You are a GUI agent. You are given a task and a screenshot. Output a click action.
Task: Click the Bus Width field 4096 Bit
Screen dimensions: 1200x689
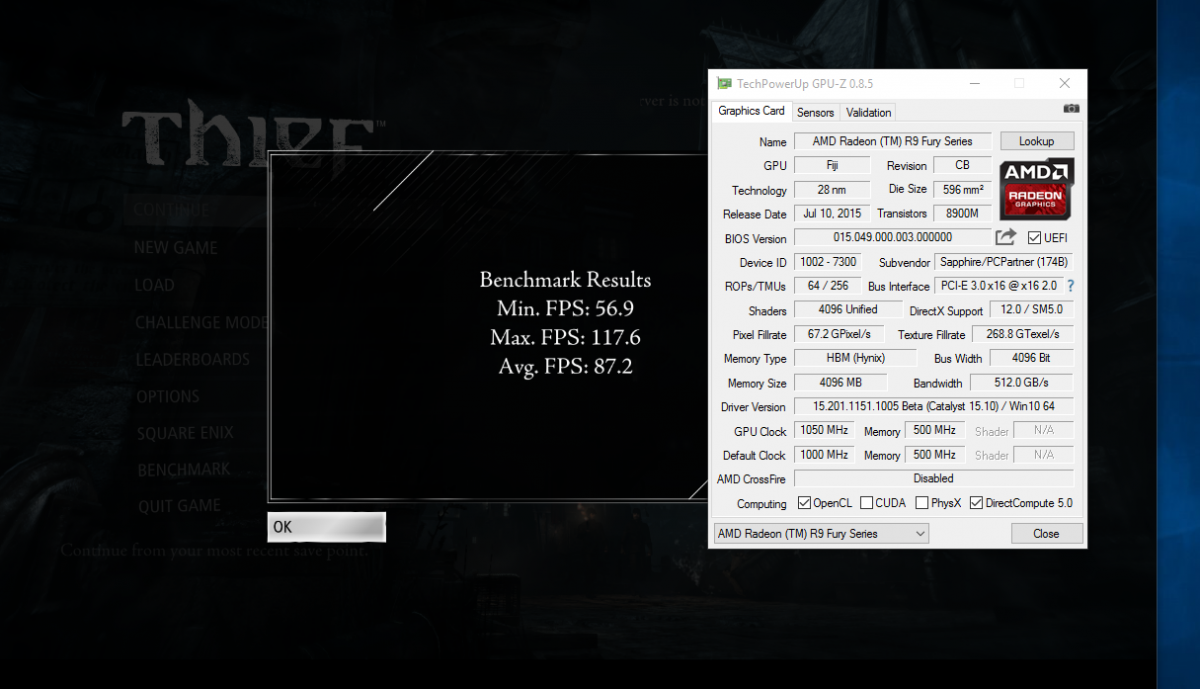click(x=1031, y=358)
